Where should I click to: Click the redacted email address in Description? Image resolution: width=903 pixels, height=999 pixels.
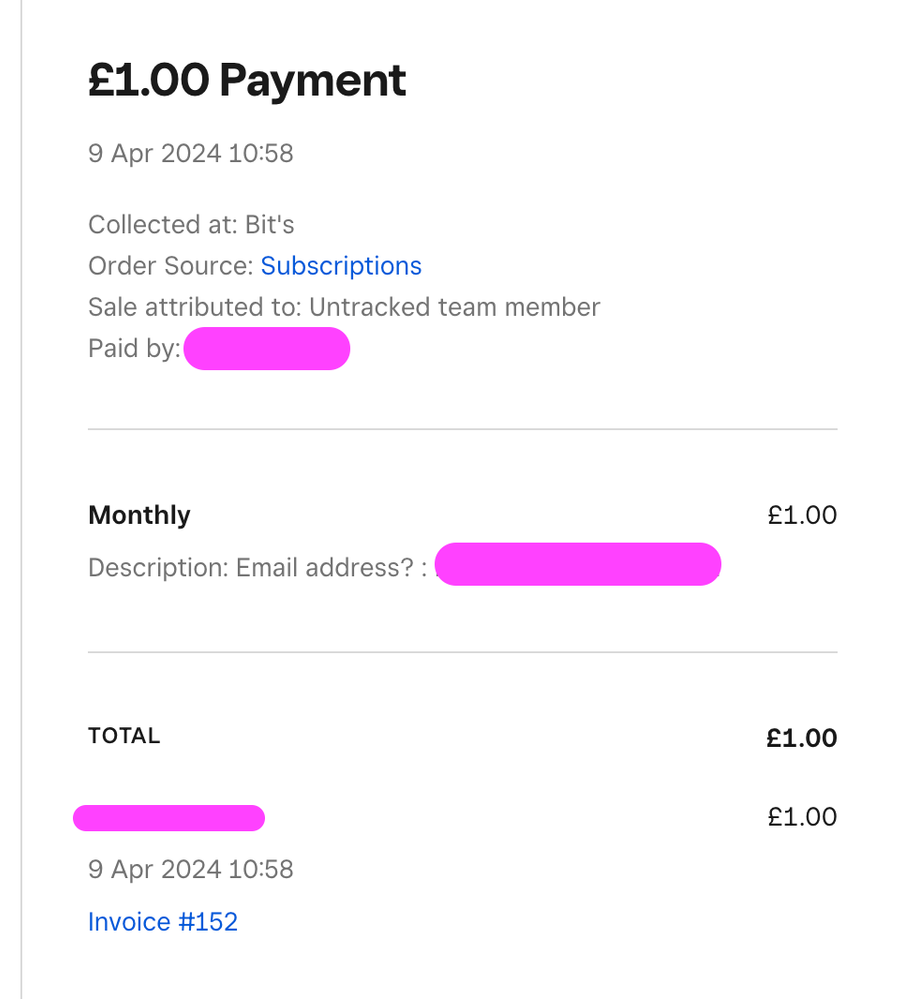pyautogui.click(x=578, y=565)
